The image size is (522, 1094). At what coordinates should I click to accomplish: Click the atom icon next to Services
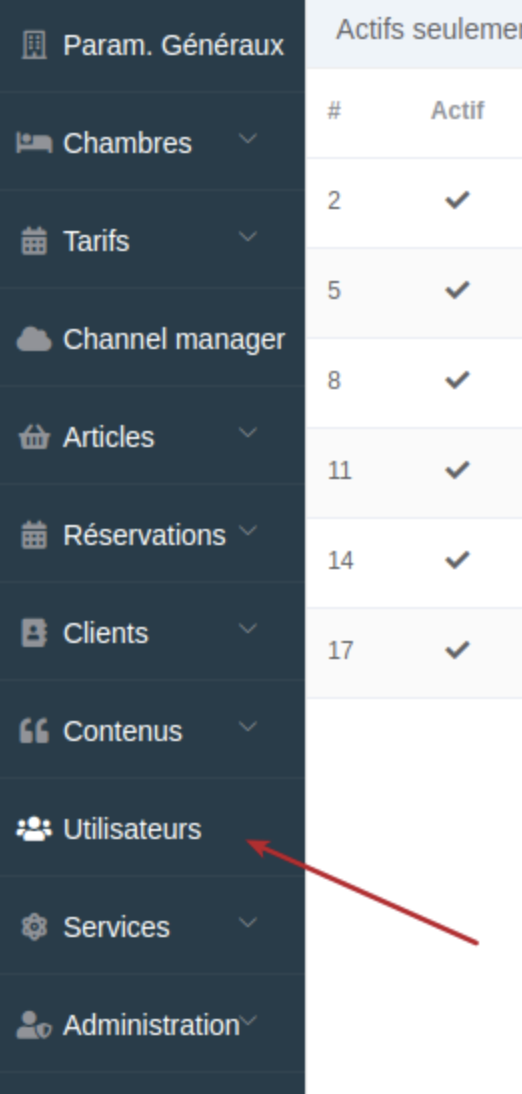tap(34, 927)
